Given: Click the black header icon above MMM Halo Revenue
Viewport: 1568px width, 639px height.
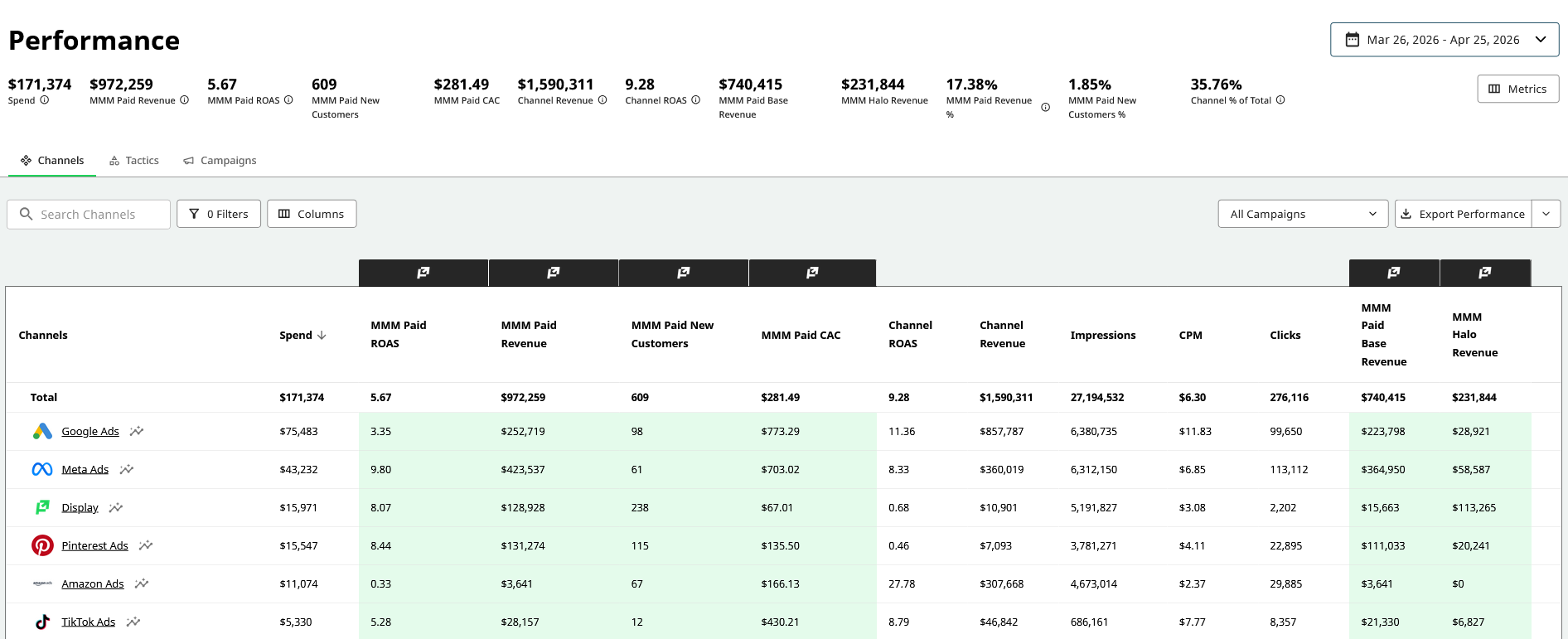Looking at the screenshot, I should [x=1484, y=273].
